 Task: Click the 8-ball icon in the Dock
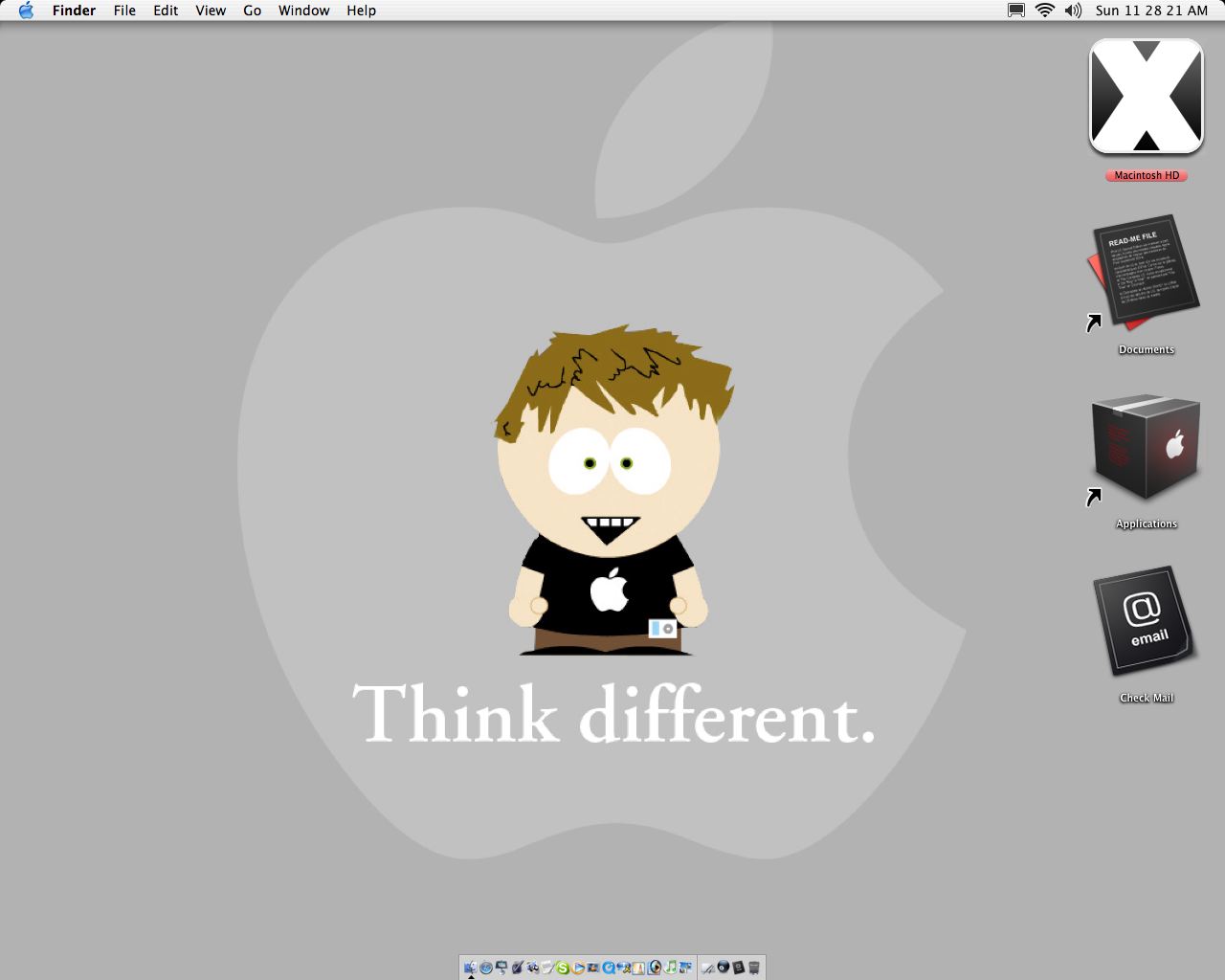tap(724, 968)
